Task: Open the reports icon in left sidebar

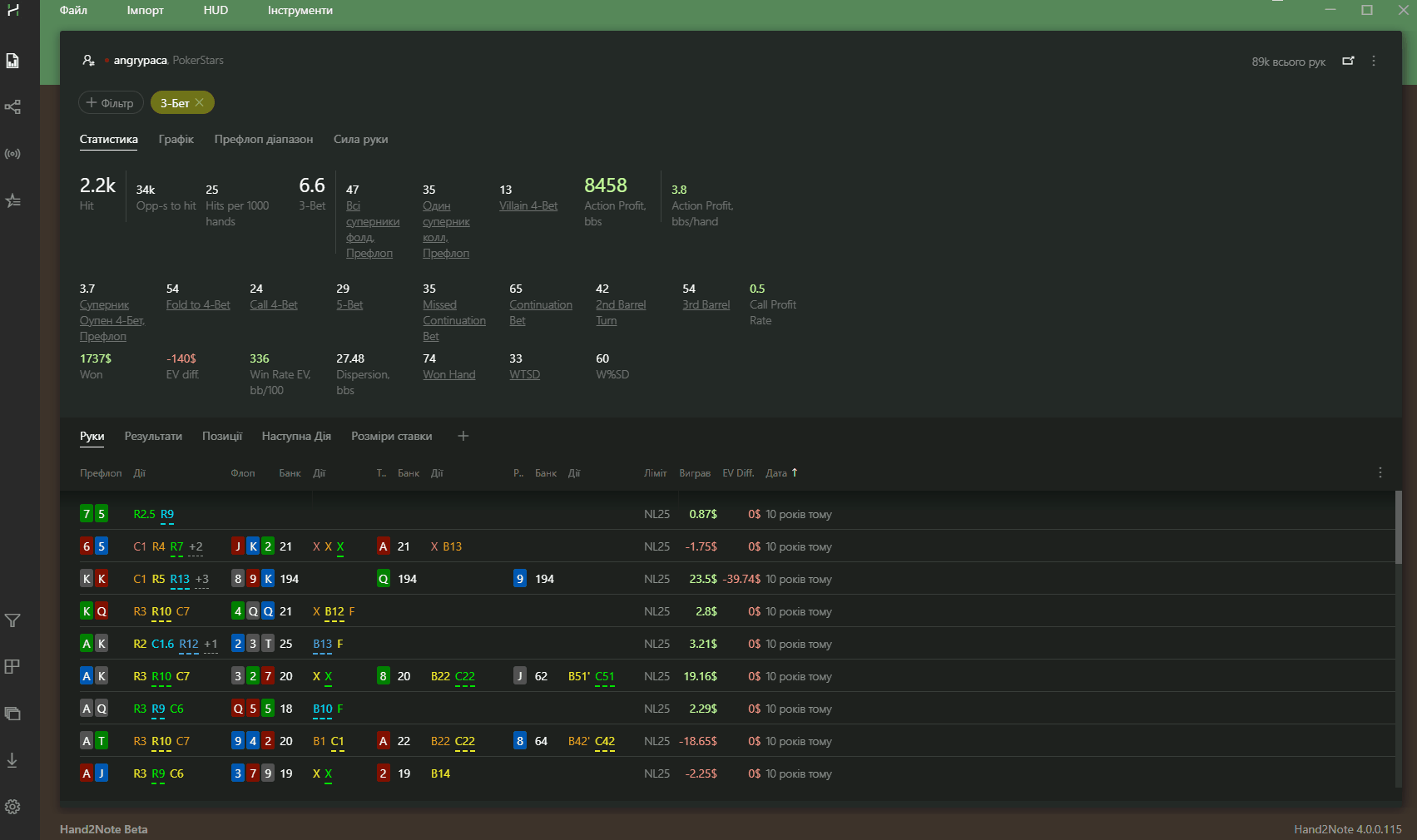Action: pyautogui.click(x=12, y=61)
